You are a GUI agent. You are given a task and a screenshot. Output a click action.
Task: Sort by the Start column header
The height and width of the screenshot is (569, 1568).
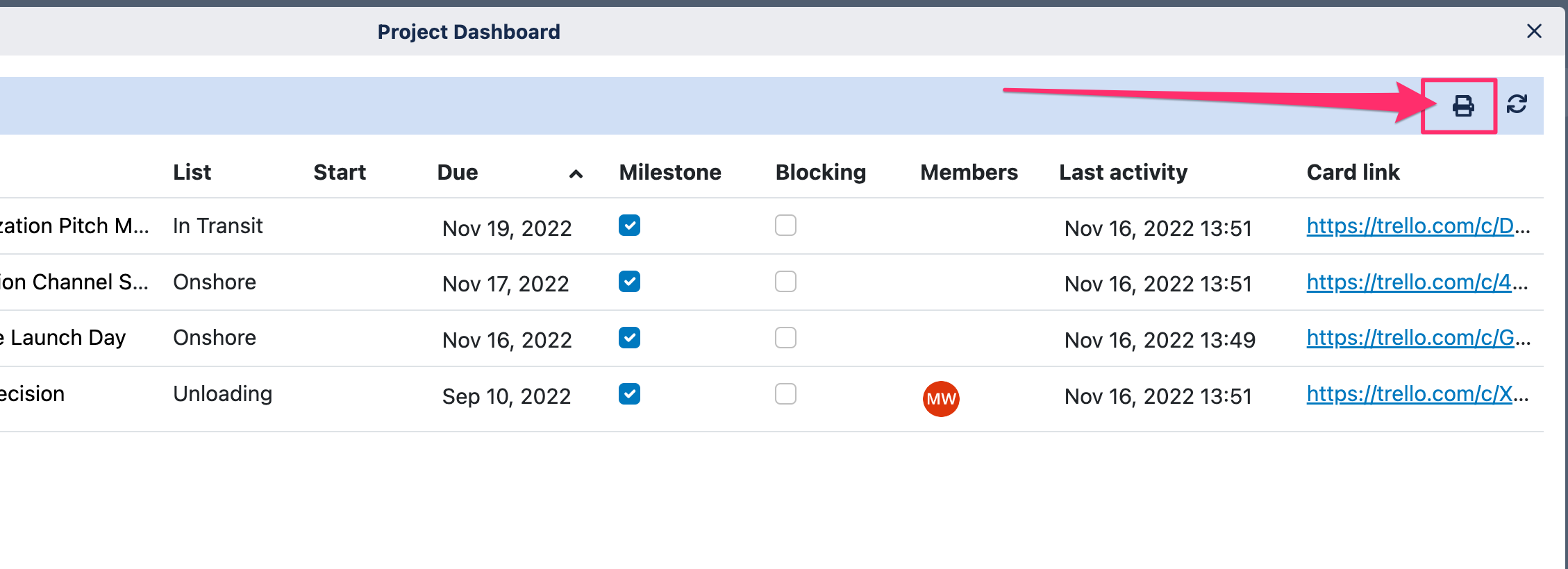[340, 172]
